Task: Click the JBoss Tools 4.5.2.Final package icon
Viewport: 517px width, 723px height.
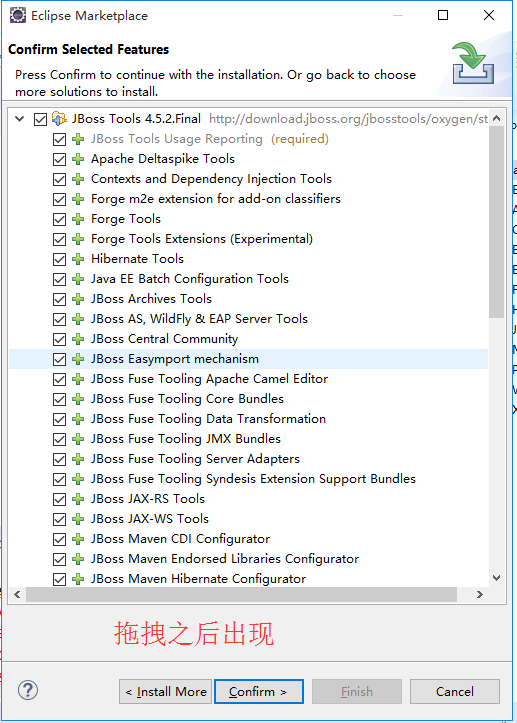Action: [59, 119]
